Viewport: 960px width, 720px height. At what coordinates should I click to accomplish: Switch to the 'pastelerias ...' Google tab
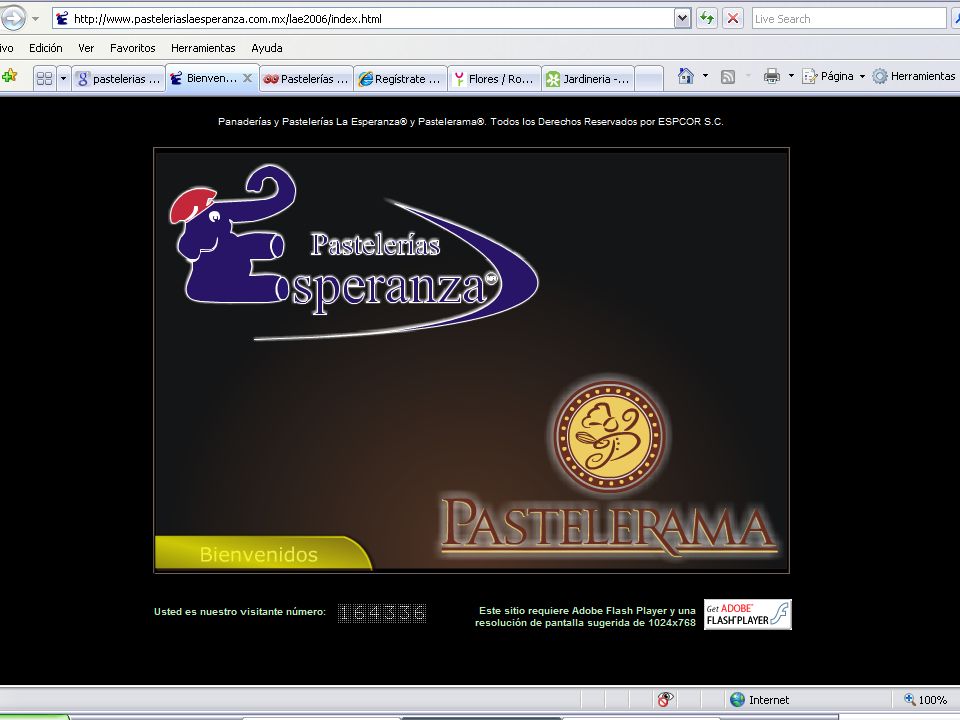pyautogui.click(x=119, y=78)
